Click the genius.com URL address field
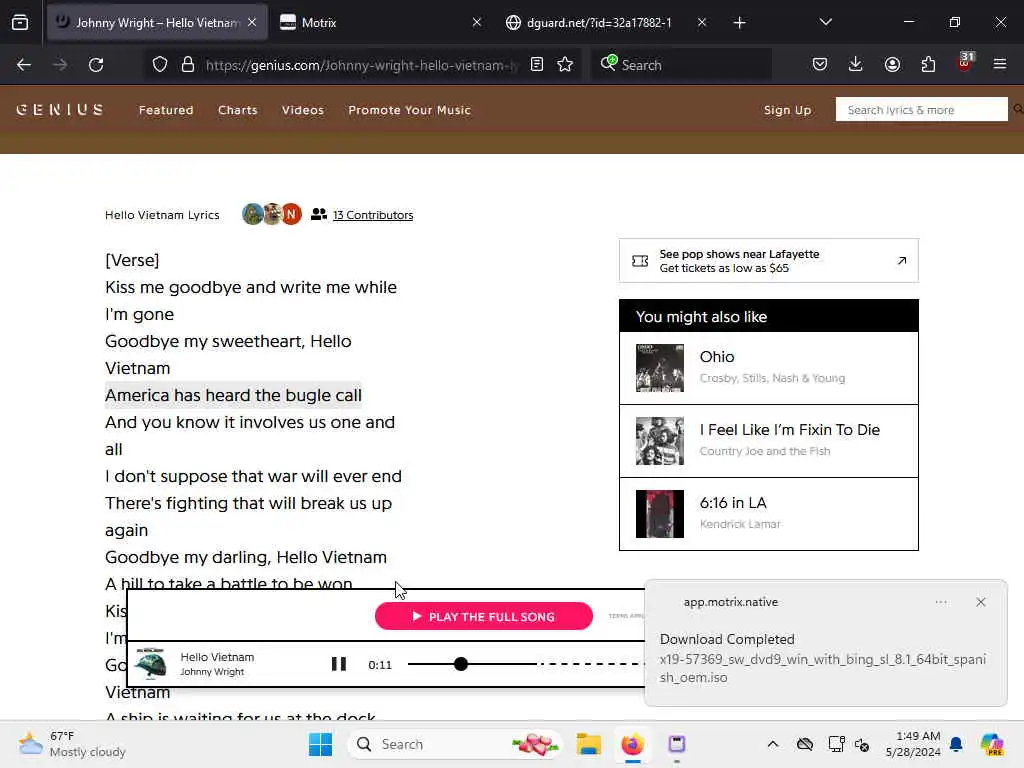Image resolution: width=1024 pixels, height=768 pixels. pos(361,65)
